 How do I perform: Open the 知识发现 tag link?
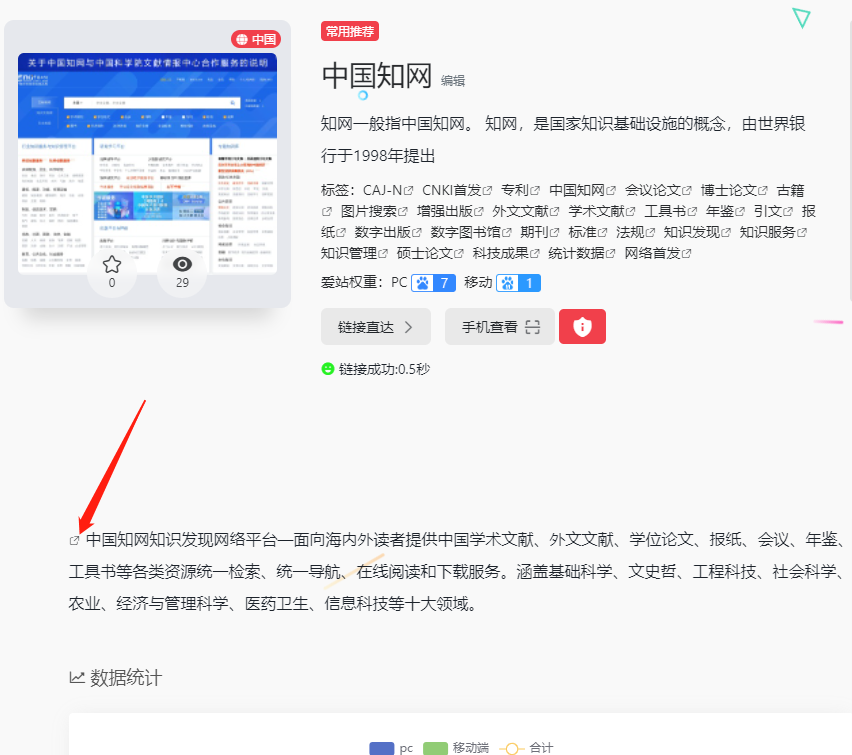click(697, 232)
